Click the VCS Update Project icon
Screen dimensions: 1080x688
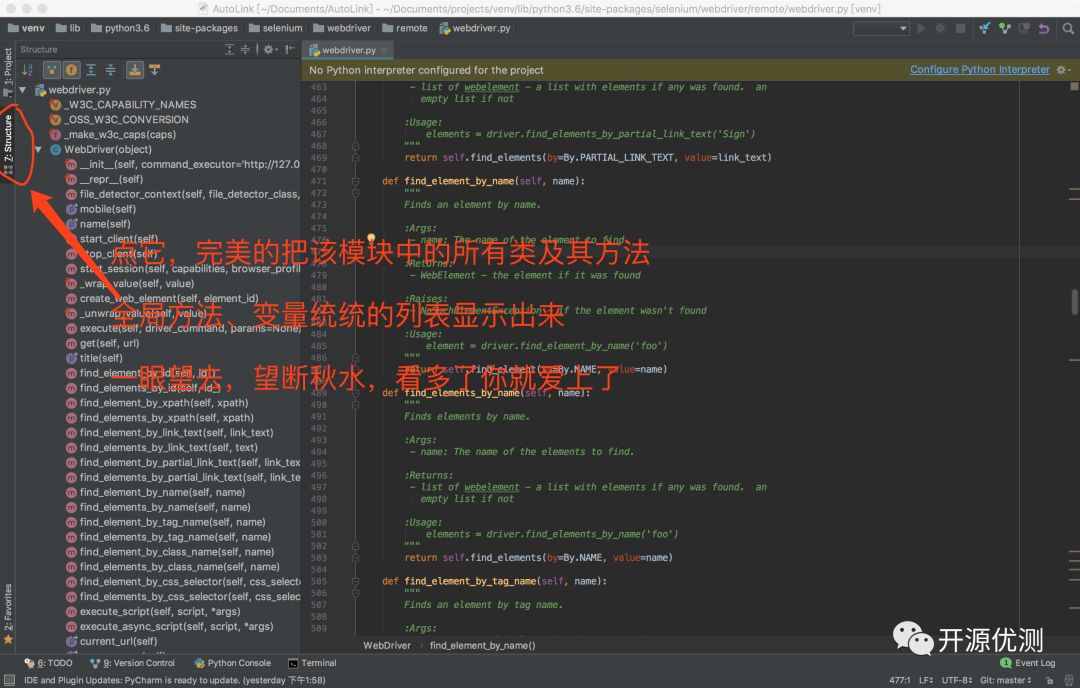coord(985,28)
